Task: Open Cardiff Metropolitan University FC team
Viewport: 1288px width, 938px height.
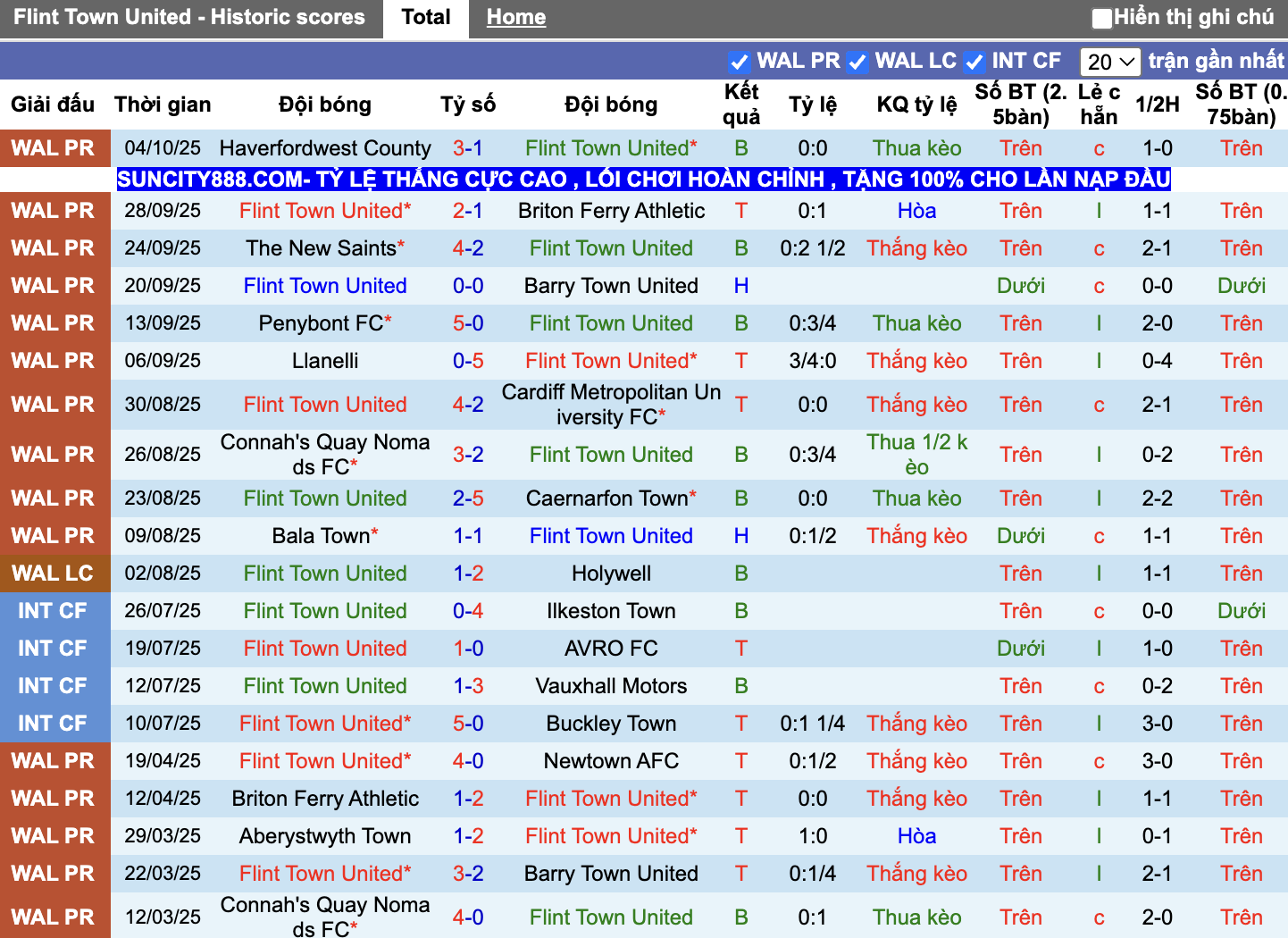Action: click(x=612, y=405)
